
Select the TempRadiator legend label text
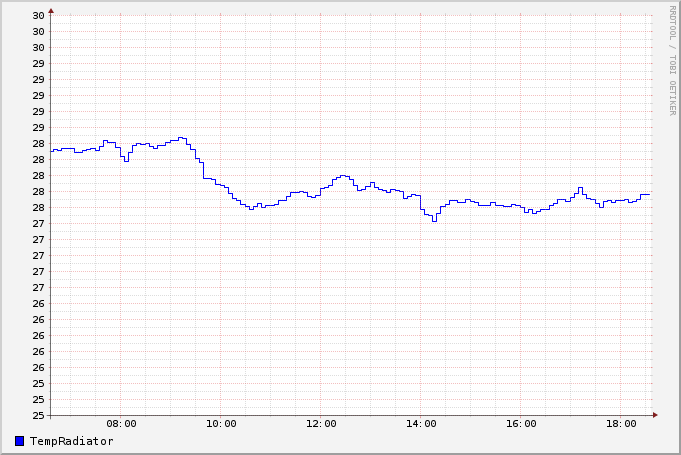[x=71, y=441]
